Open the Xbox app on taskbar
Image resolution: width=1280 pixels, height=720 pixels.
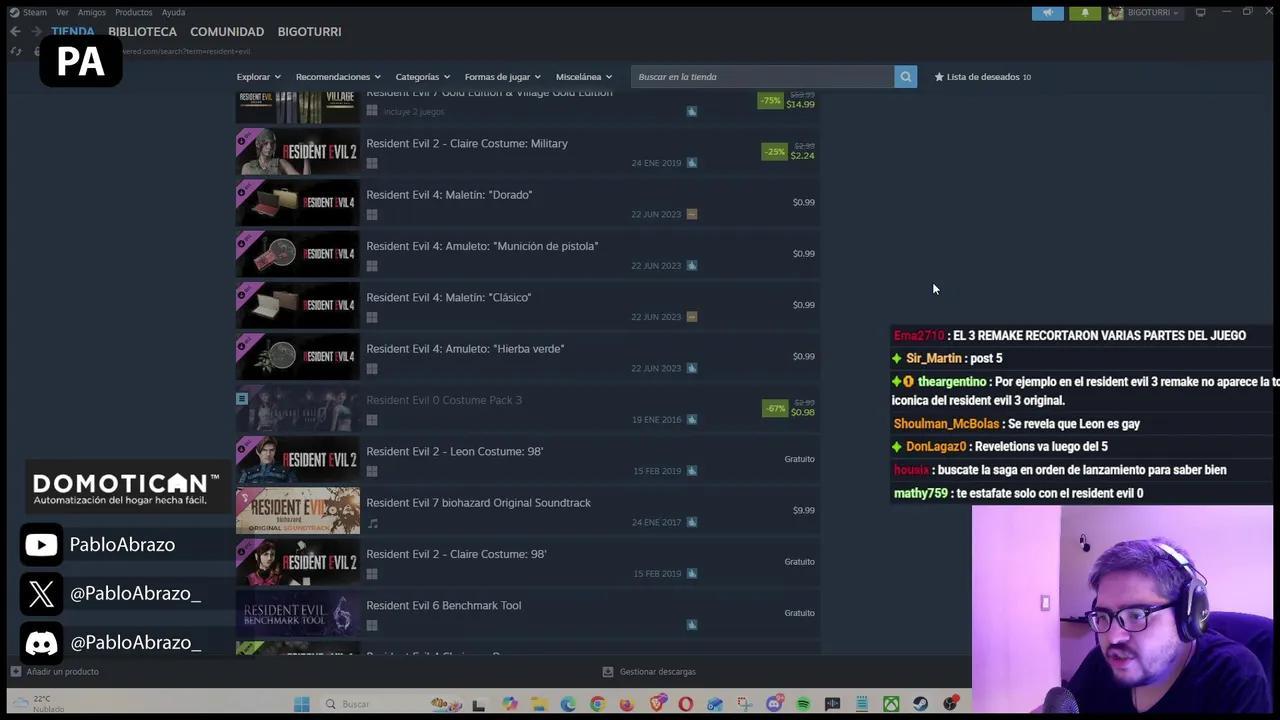(891, 704)
